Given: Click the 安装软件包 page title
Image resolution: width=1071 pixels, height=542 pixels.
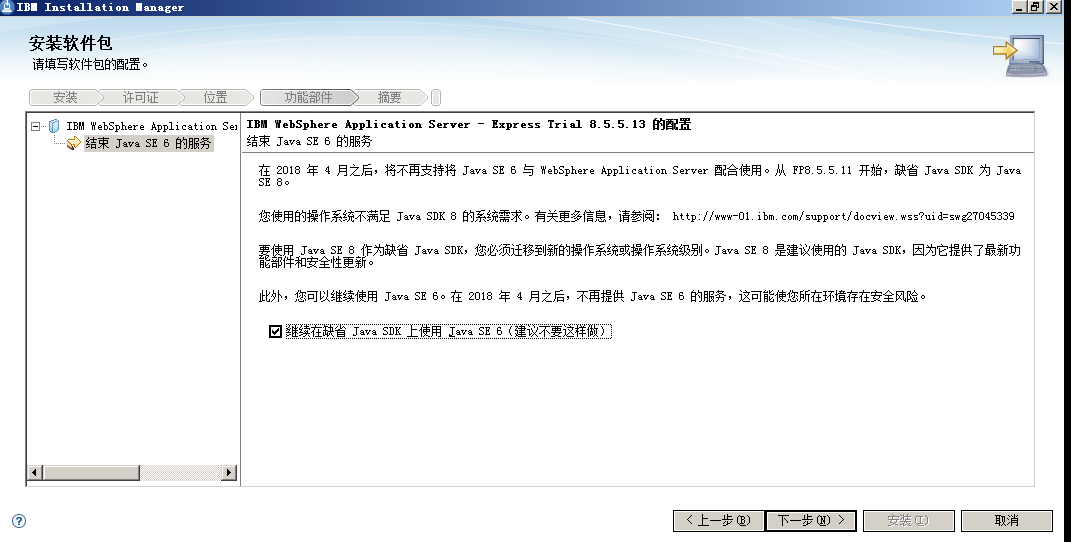Looking at the screenshot, I should (x=70, y=44).
